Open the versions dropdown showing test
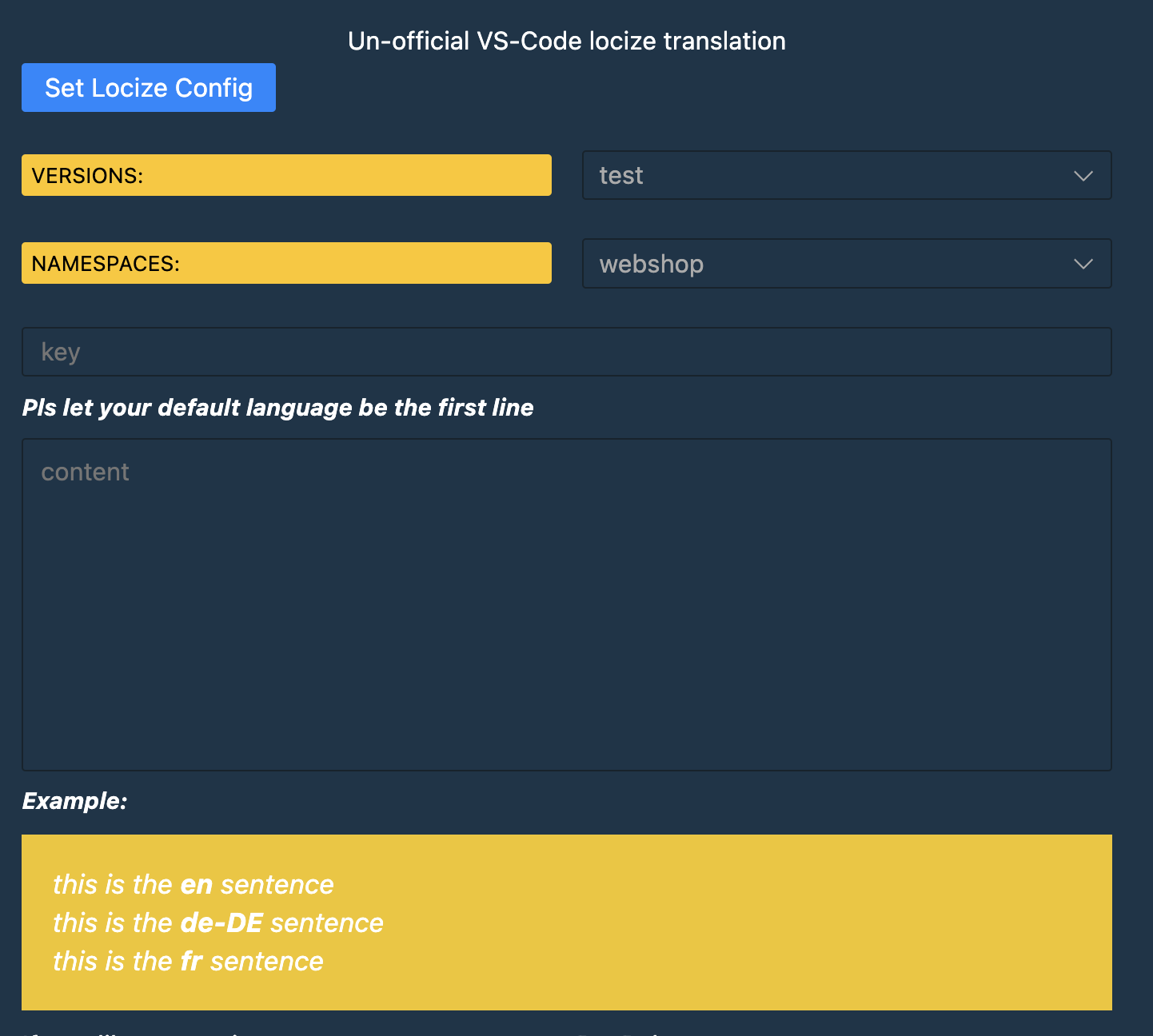 pyautogui.click(x=847, y=175)
